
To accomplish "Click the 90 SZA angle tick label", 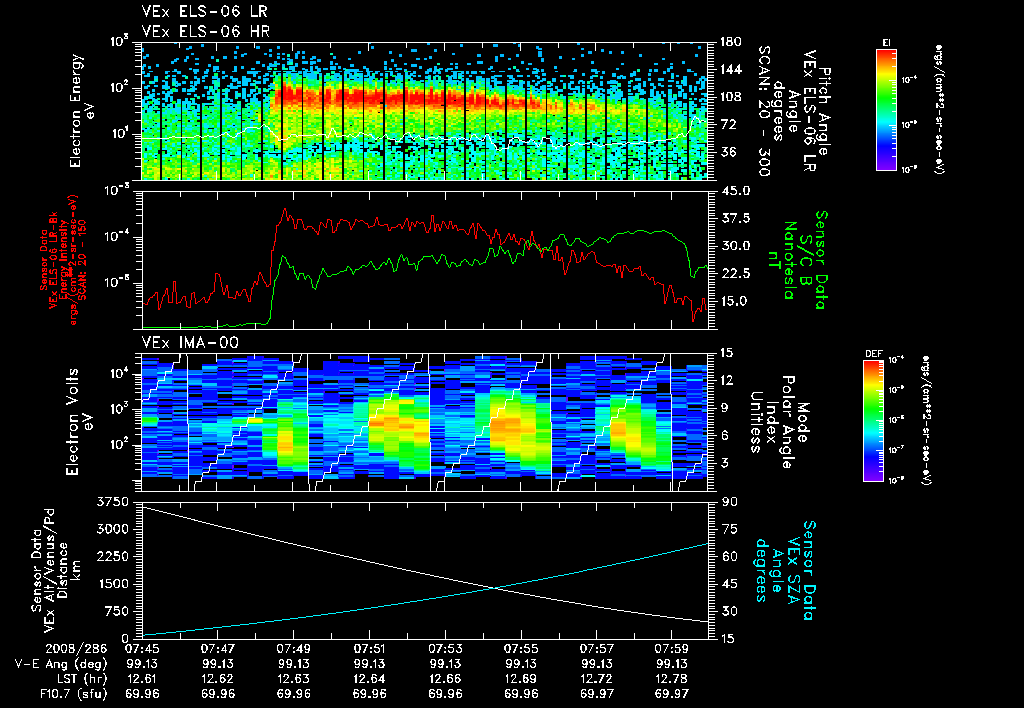I will click(x=727, y=502).
